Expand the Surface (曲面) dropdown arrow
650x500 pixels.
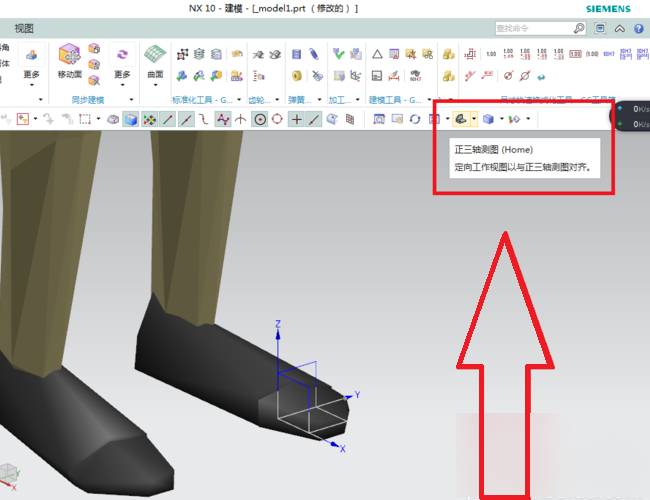[155, 85]
